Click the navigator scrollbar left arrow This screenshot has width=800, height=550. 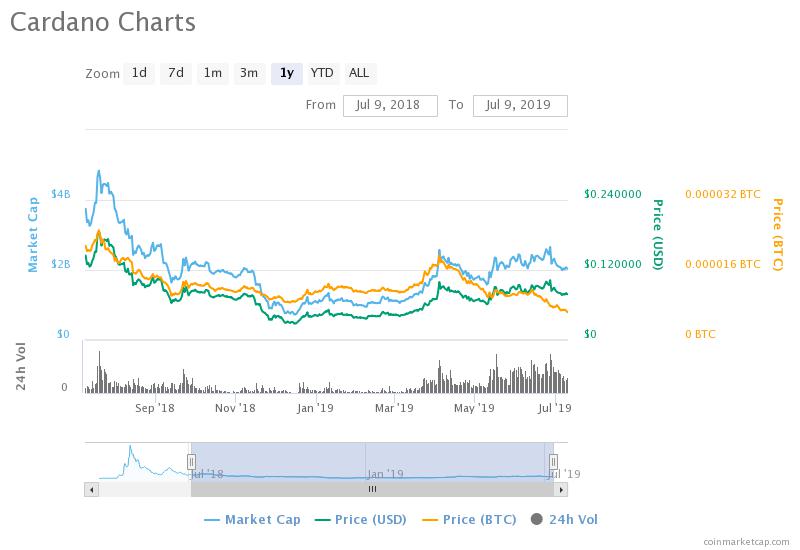(x=91, y=489)
